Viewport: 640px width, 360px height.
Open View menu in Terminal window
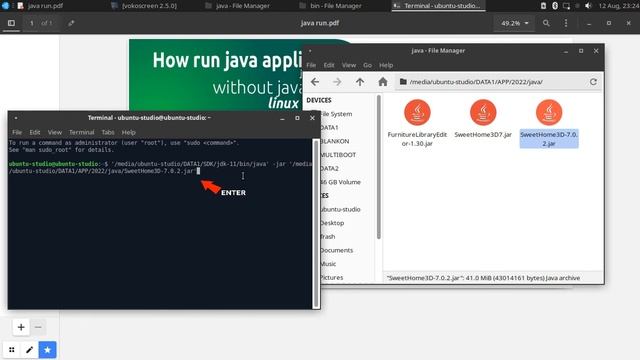pos(55,132)
